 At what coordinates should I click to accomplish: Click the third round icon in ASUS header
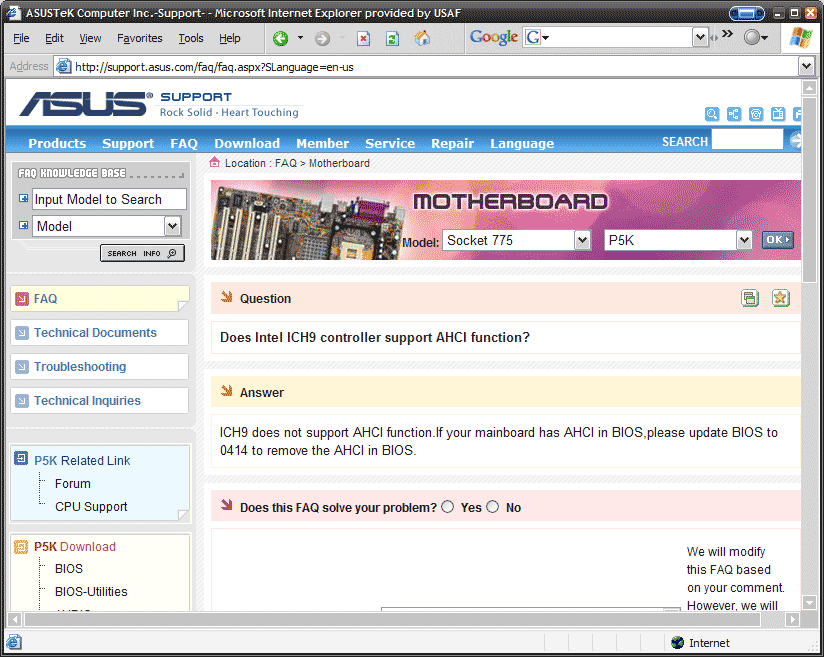click(756, 114)
